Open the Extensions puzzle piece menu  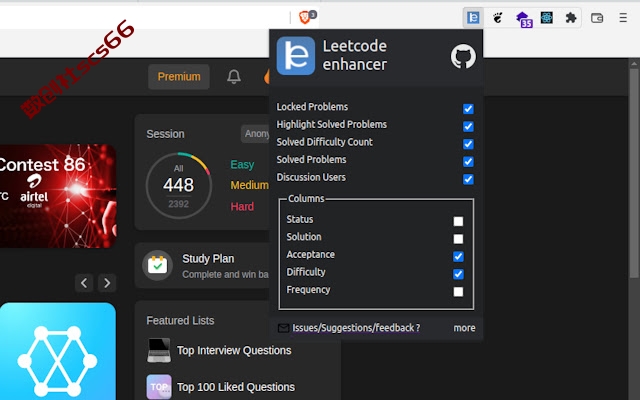(571, 18)
